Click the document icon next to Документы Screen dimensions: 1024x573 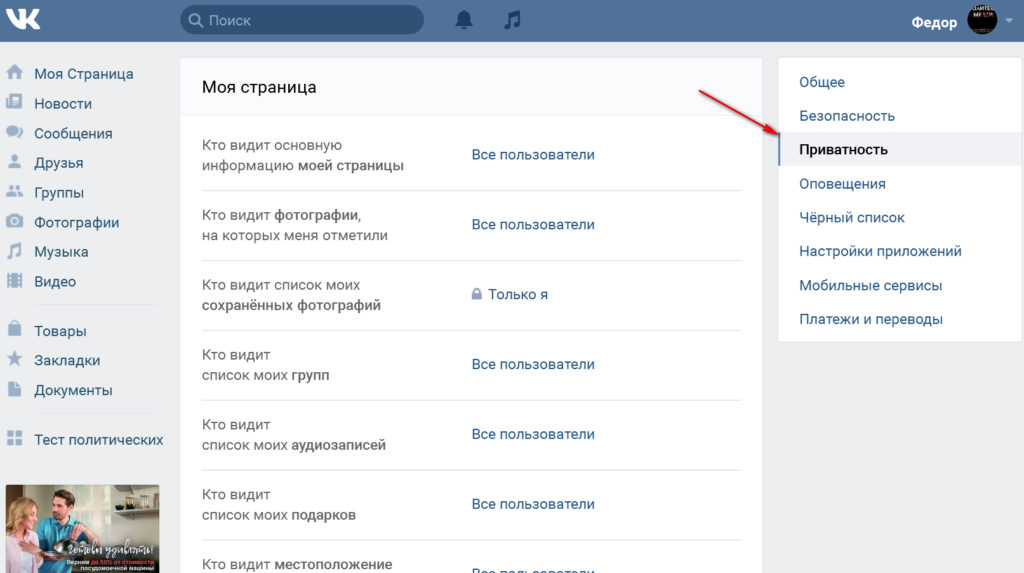14,389
